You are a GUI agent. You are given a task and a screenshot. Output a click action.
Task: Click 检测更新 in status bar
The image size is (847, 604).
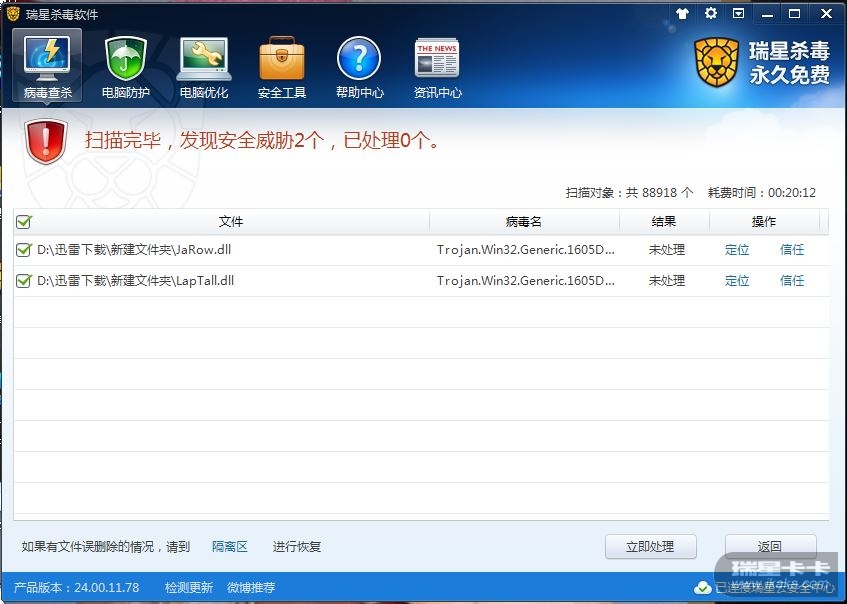tap(189, 588)
